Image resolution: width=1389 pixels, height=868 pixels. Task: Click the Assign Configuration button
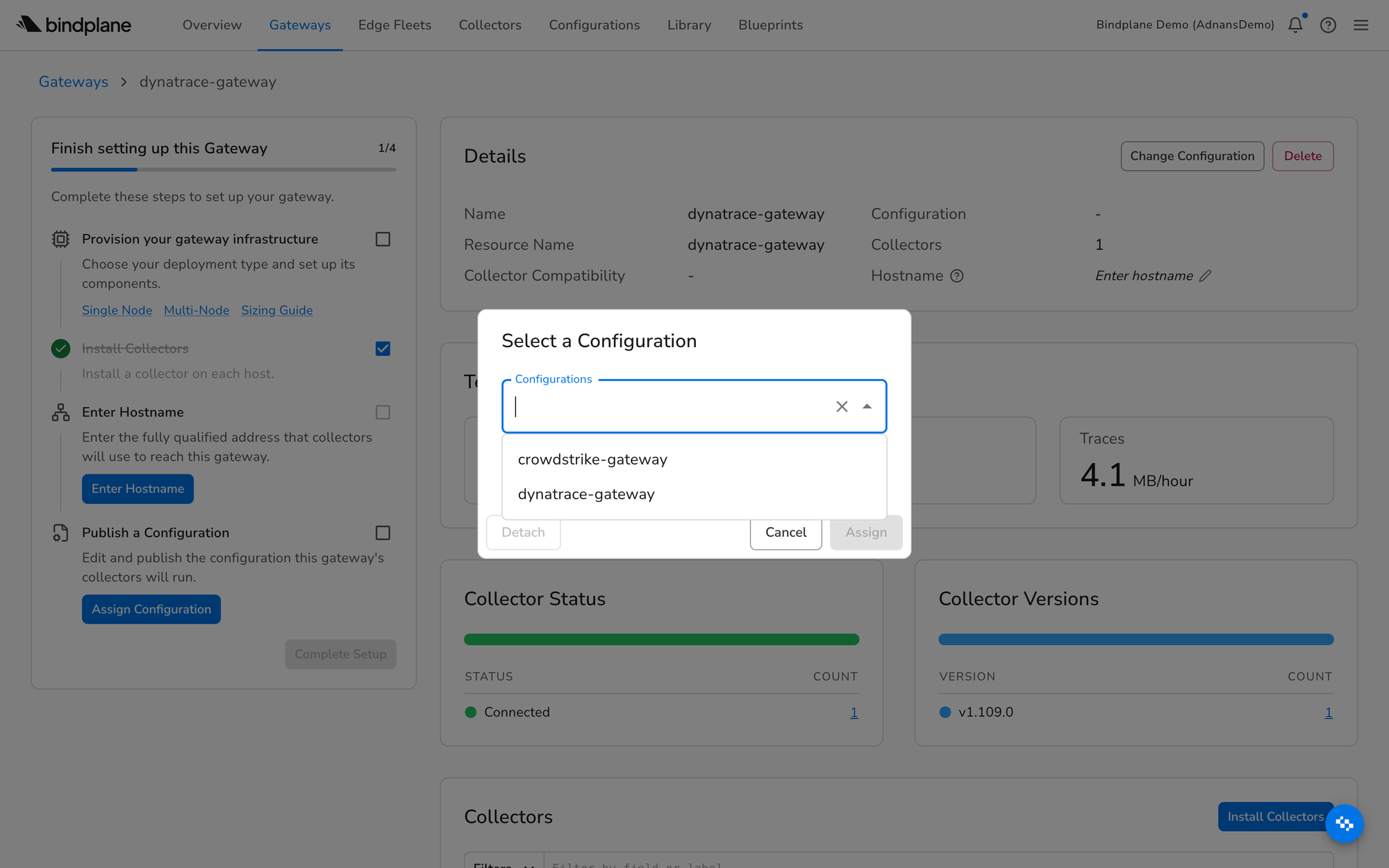[x=151, y=609]
